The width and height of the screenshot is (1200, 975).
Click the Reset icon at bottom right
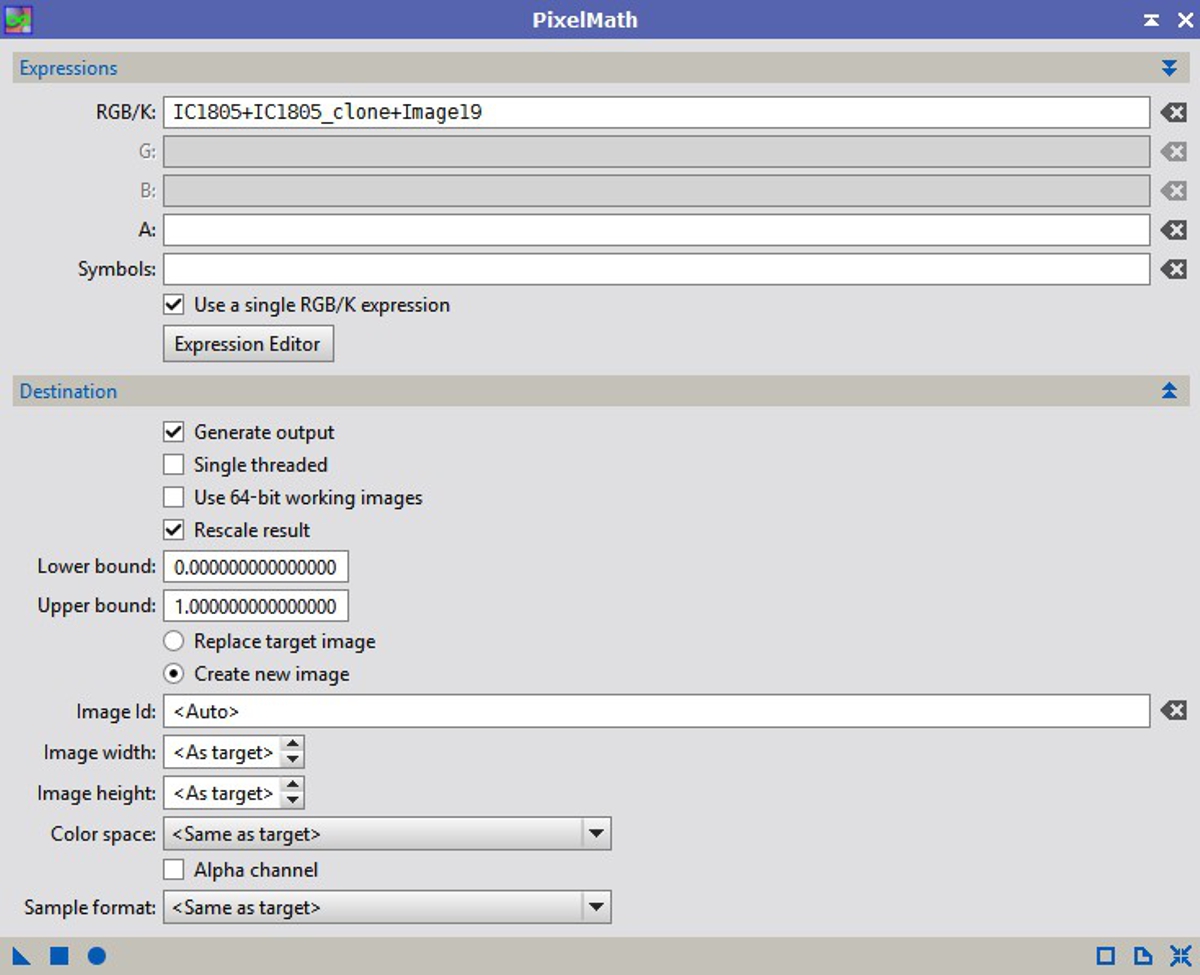(1180, 956)
